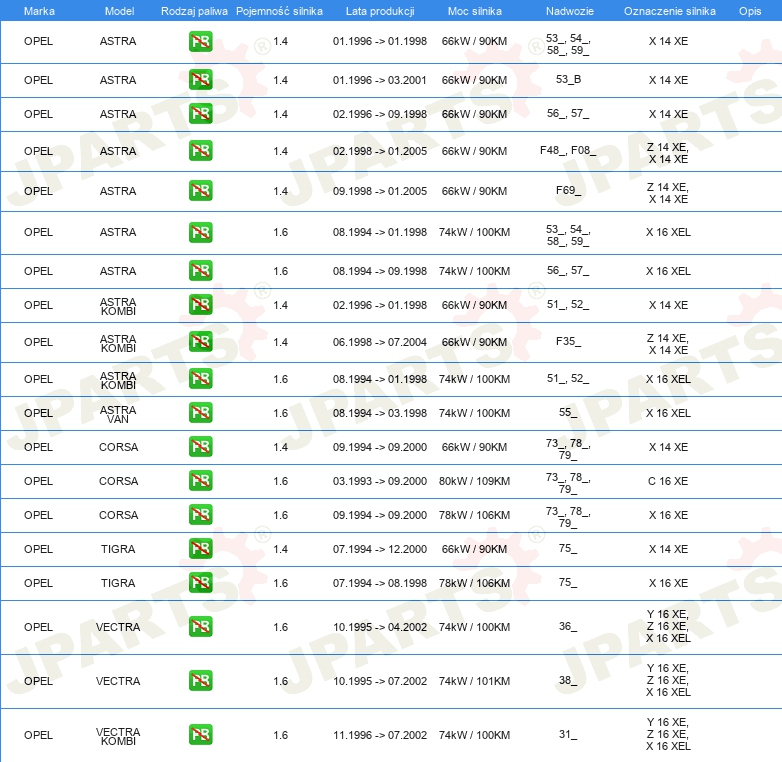Click fuel icon in Vectra Kombi 31_ row
Viewport: 782px width, 762px height.
click(200, 735)
